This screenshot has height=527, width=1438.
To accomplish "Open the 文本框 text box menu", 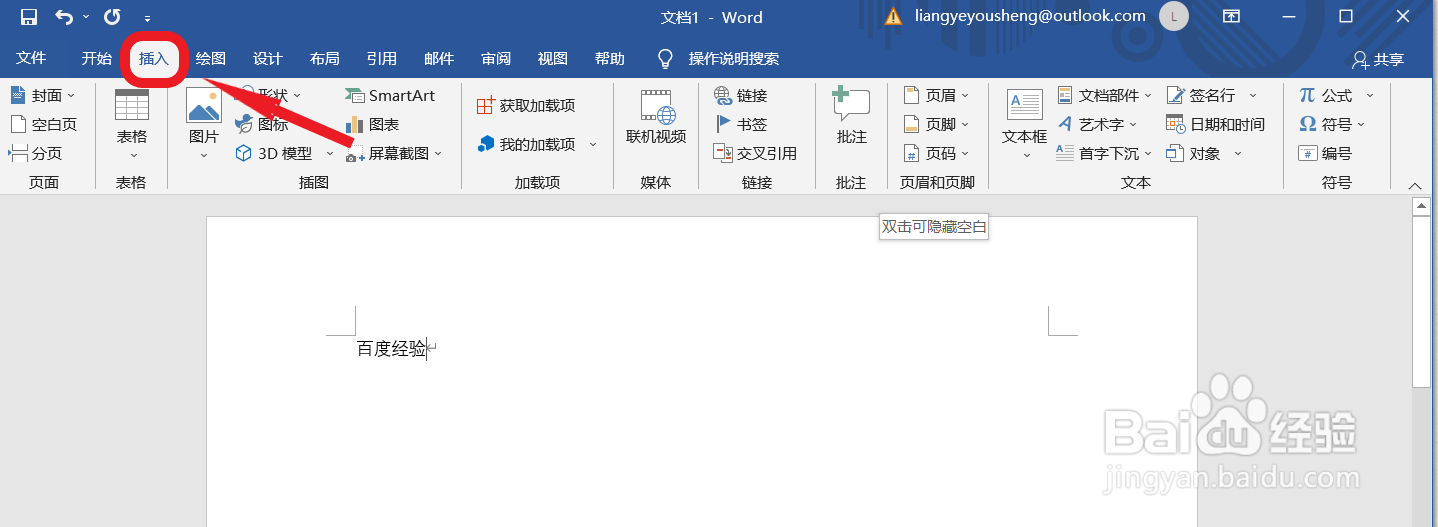I will [x=1025, y=125].
